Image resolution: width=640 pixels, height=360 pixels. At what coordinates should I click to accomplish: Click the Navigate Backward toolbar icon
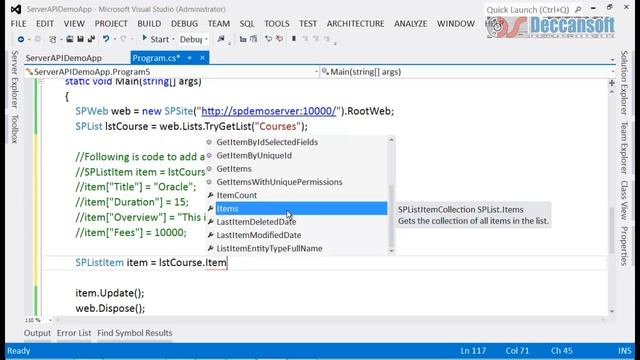(x=21, y=39)
